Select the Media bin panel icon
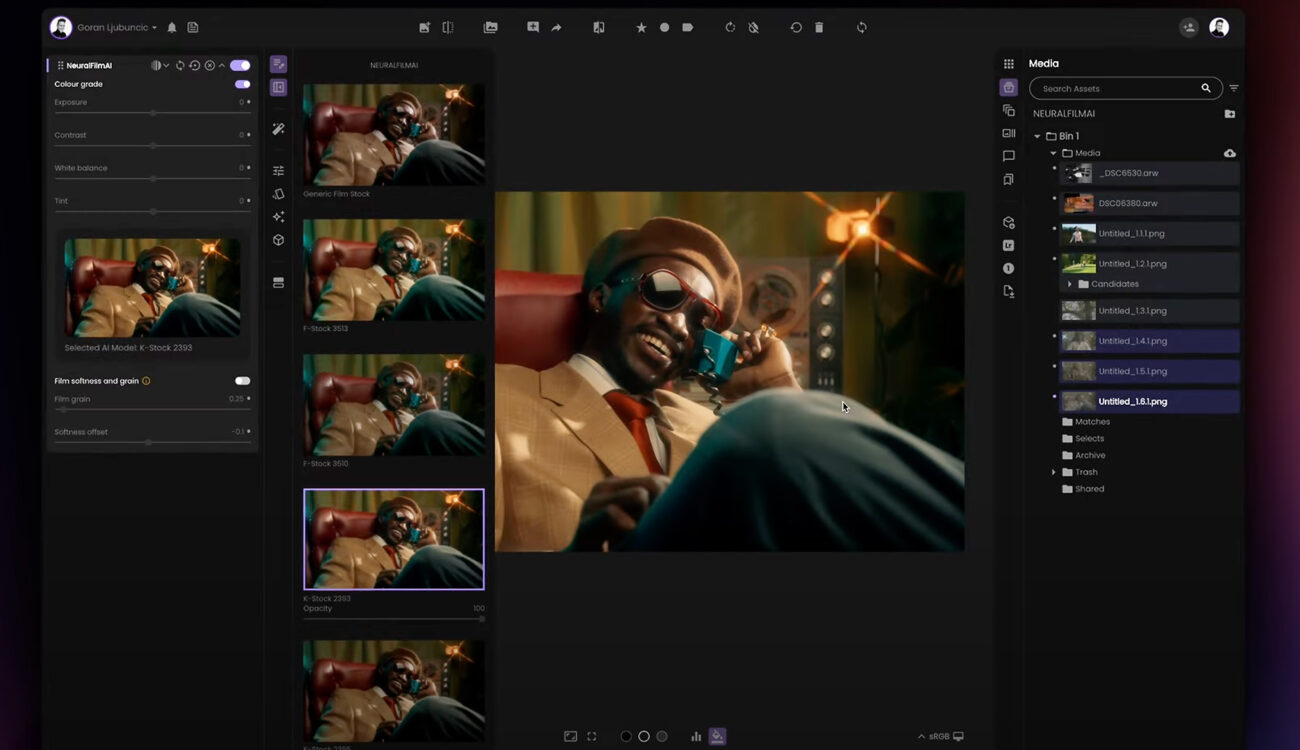Viewport: 1300px width, 750px height. tap(1009, 88)
